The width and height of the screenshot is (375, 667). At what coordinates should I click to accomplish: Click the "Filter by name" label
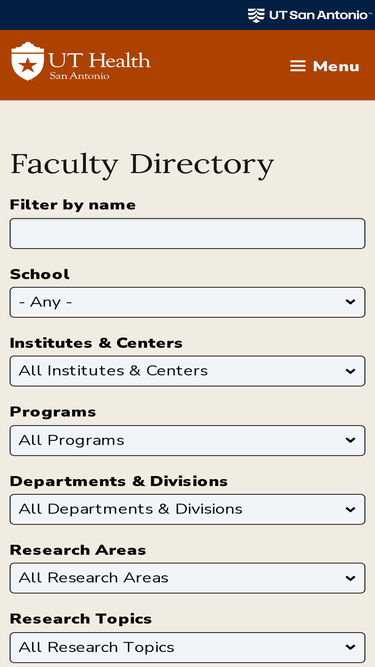click(73, 205)
